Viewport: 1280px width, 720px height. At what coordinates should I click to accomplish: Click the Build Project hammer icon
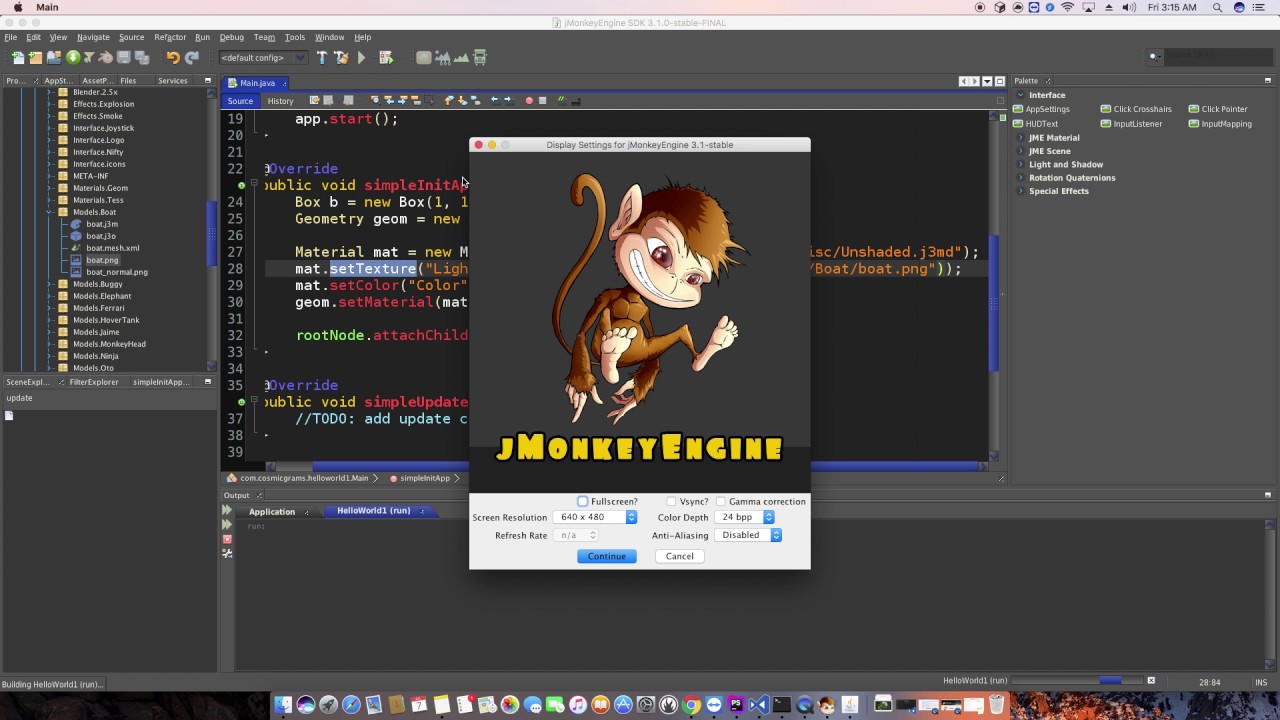(x=322, y=58)
